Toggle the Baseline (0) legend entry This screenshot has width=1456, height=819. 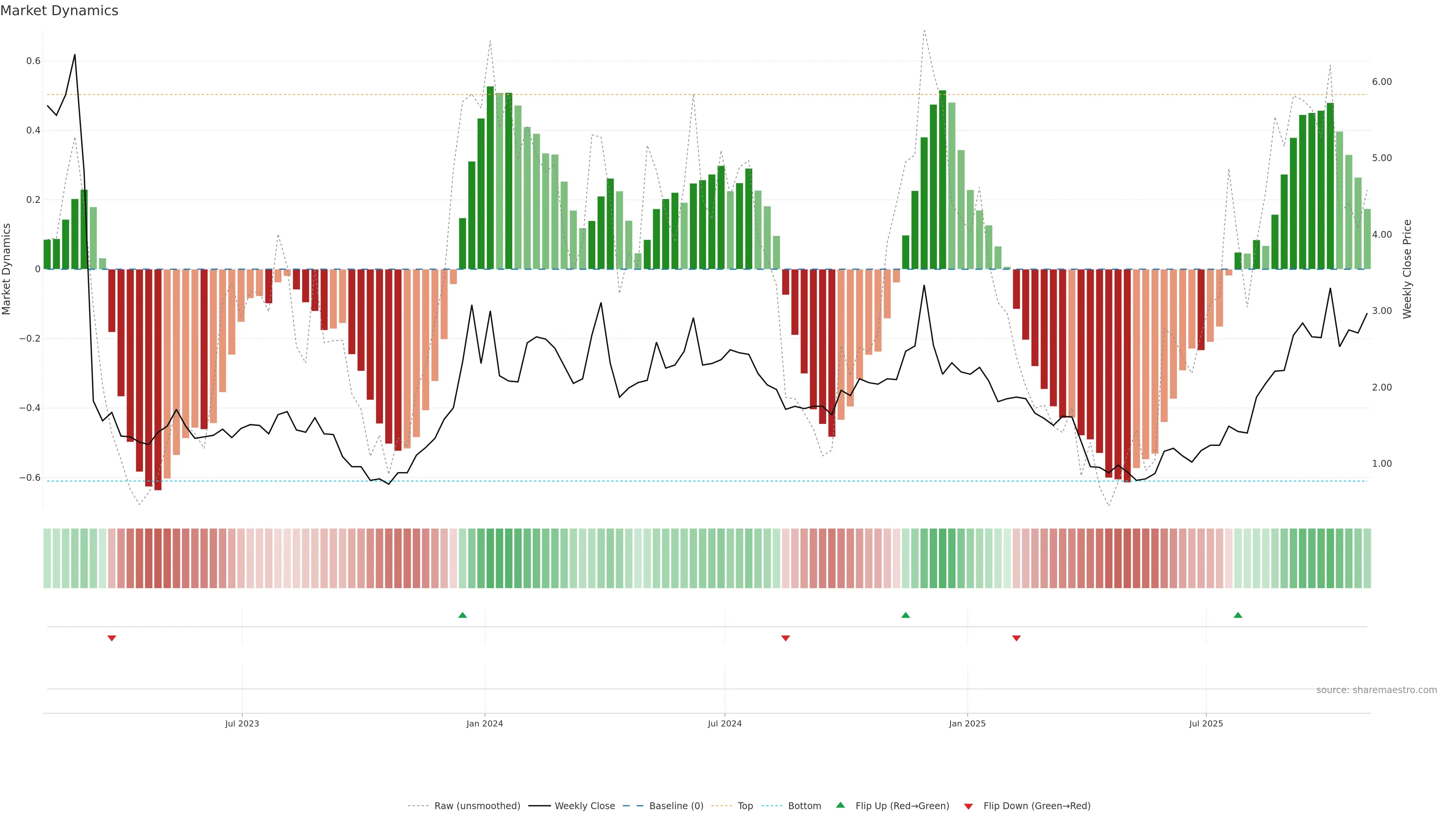pos(676,806)
